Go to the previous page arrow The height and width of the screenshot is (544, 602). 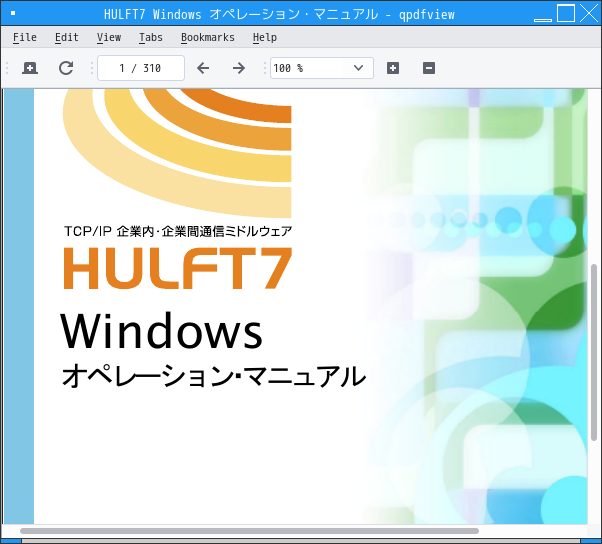coord(203,68)
